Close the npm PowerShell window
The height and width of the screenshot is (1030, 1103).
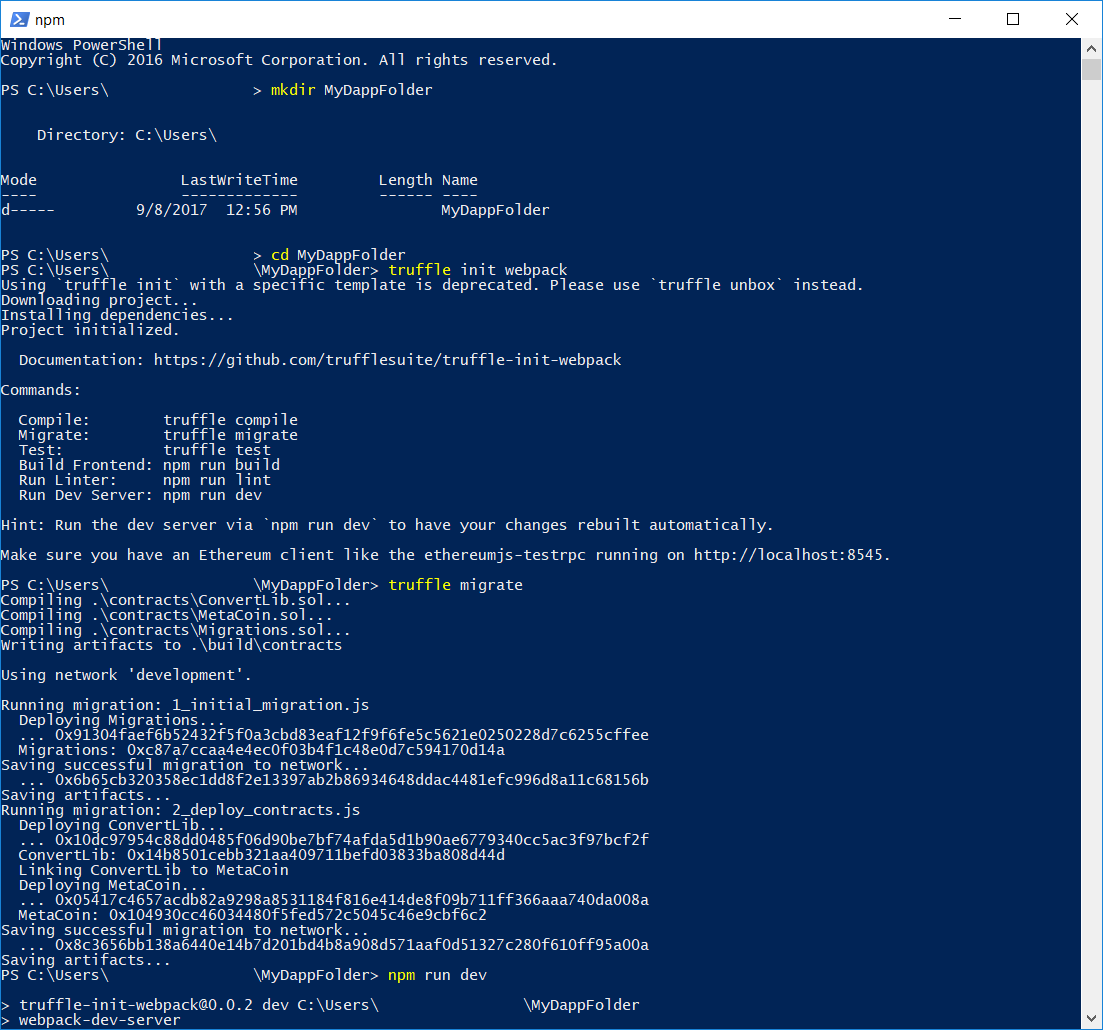[x=1071, y=19]
